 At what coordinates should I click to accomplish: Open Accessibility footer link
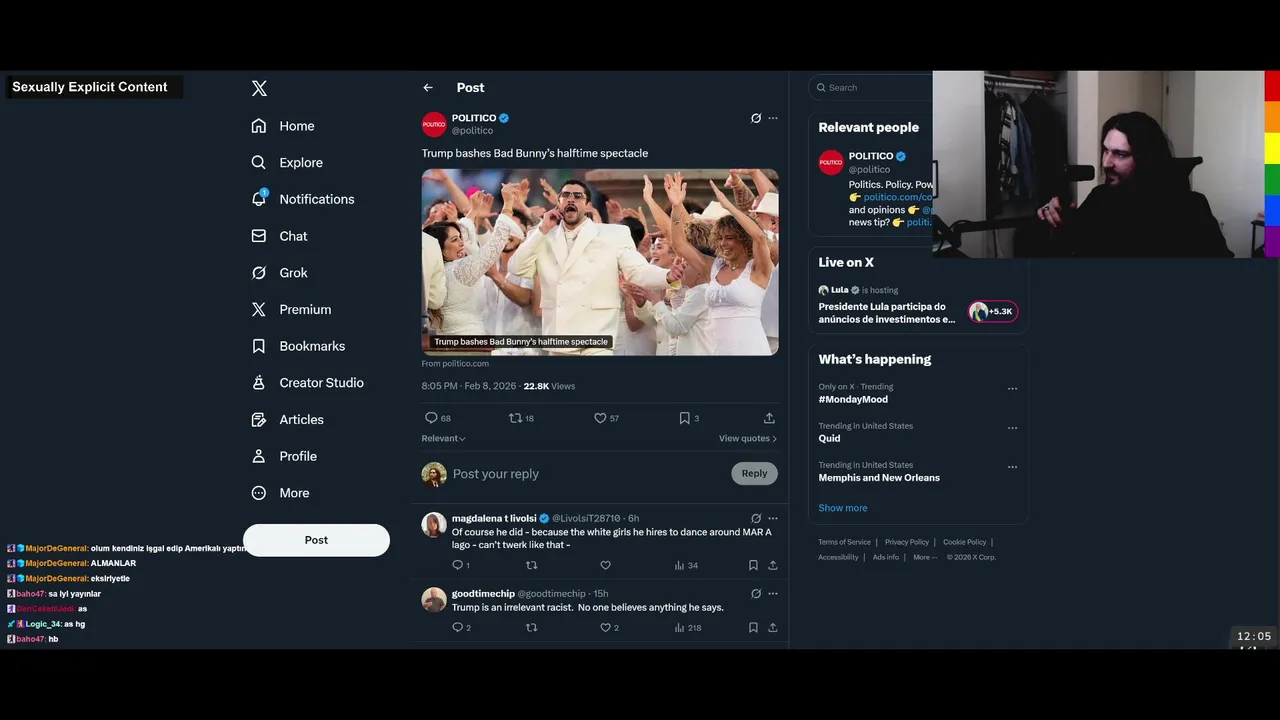coord(838,557)
